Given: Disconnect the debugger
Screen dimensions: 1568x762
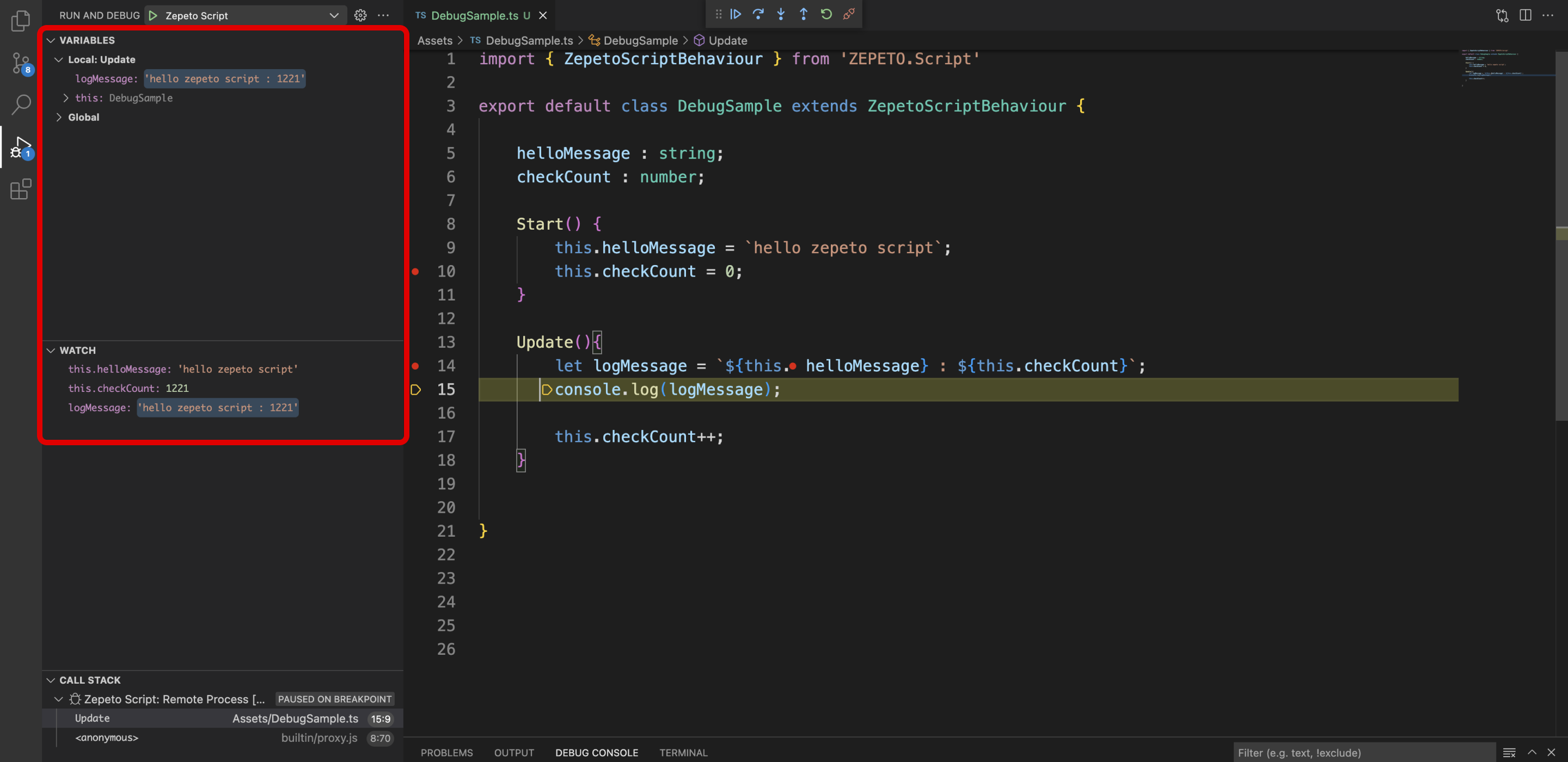Looking at the screenshot, I should [x=849, y=14].
